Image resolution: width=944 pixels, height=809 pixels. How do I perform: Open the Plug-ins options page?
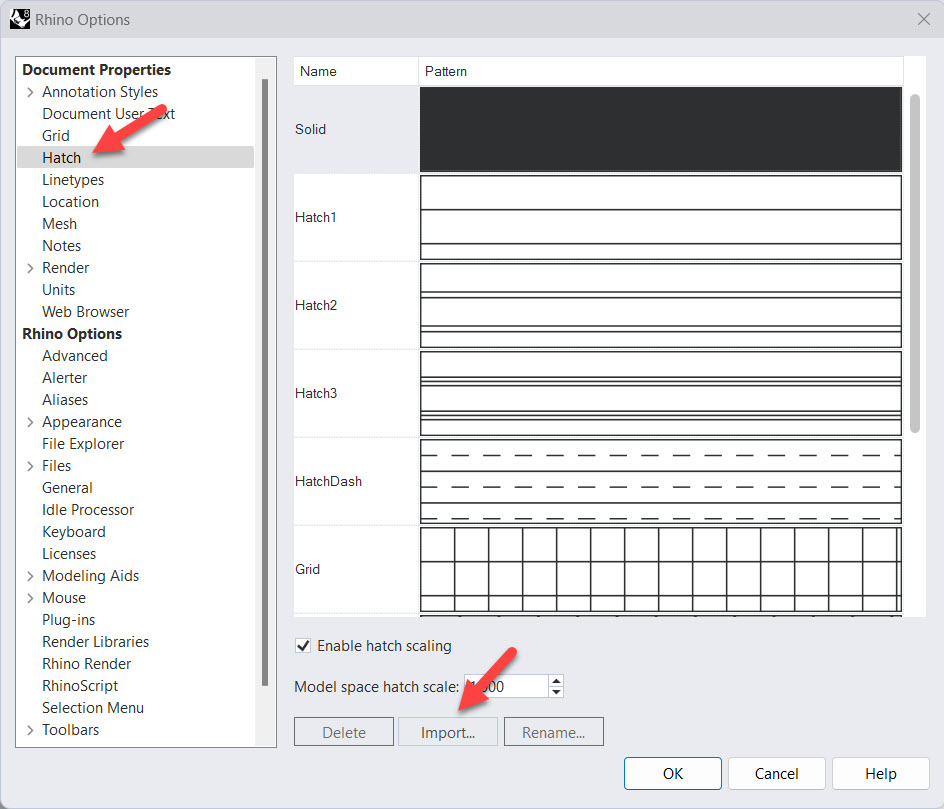click(x=69, y=620)
